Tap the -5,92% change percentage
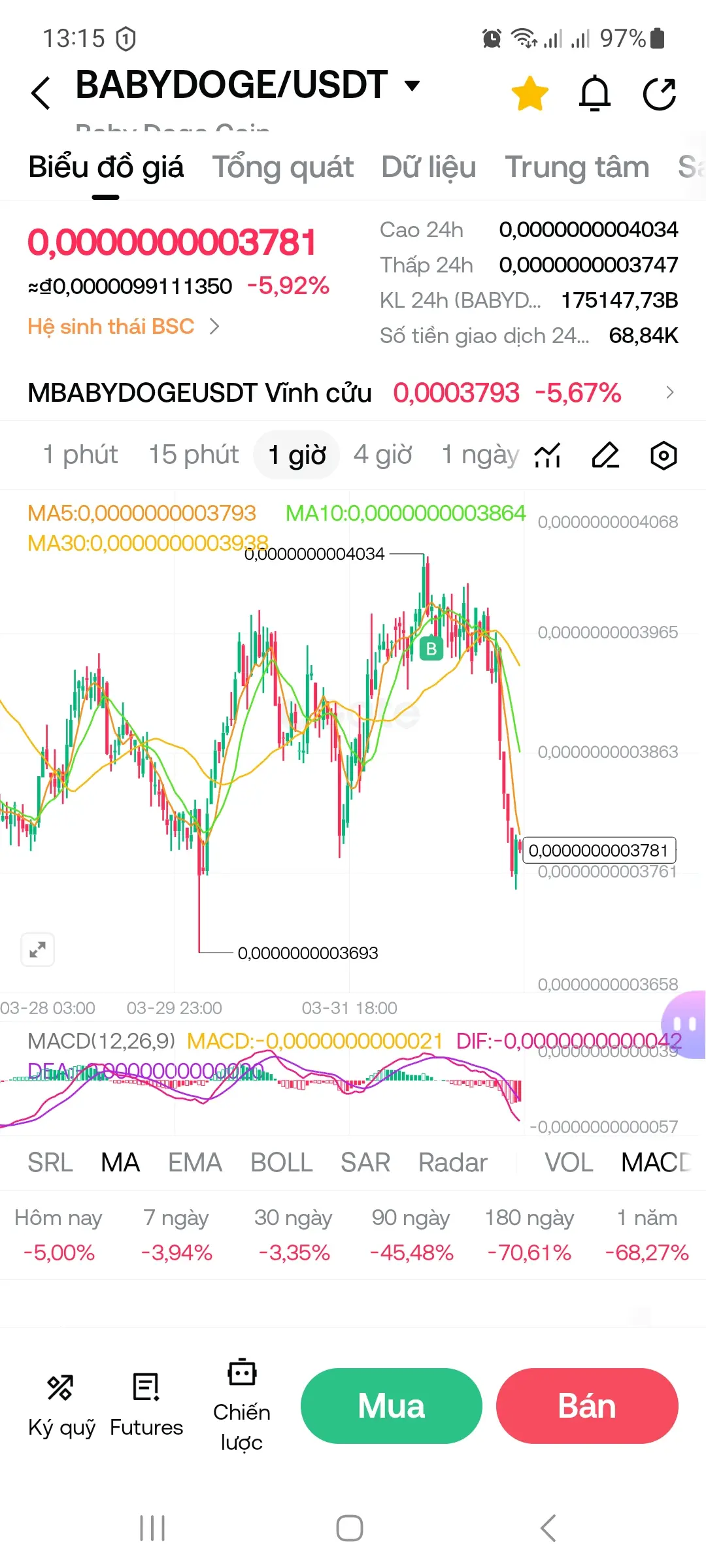The width and height of the screenshot is (706, 1568). click(x=288, y=286)
